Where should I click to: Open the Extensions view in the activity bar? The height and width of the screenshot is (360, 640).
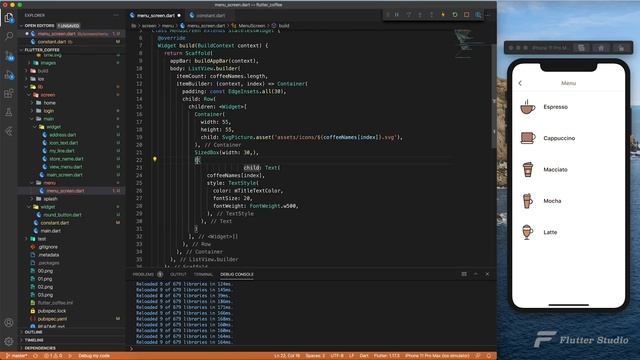point(9,94)
